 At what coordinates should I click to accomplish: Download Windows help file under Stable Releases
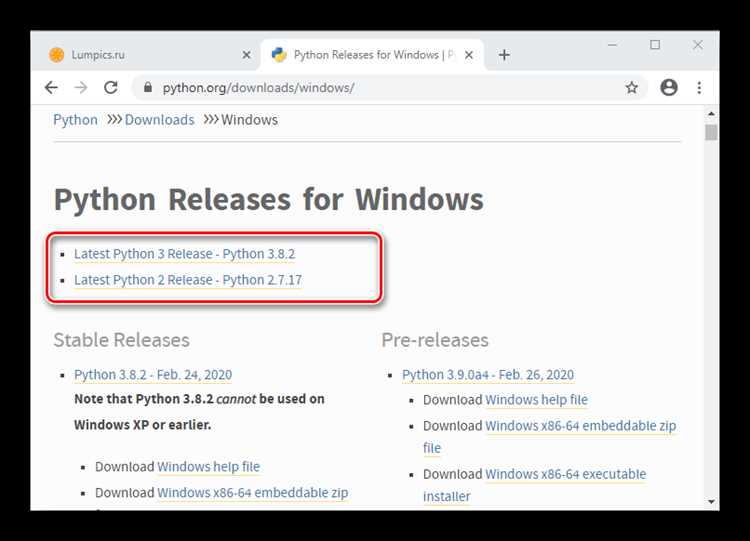tap(209, 466)
